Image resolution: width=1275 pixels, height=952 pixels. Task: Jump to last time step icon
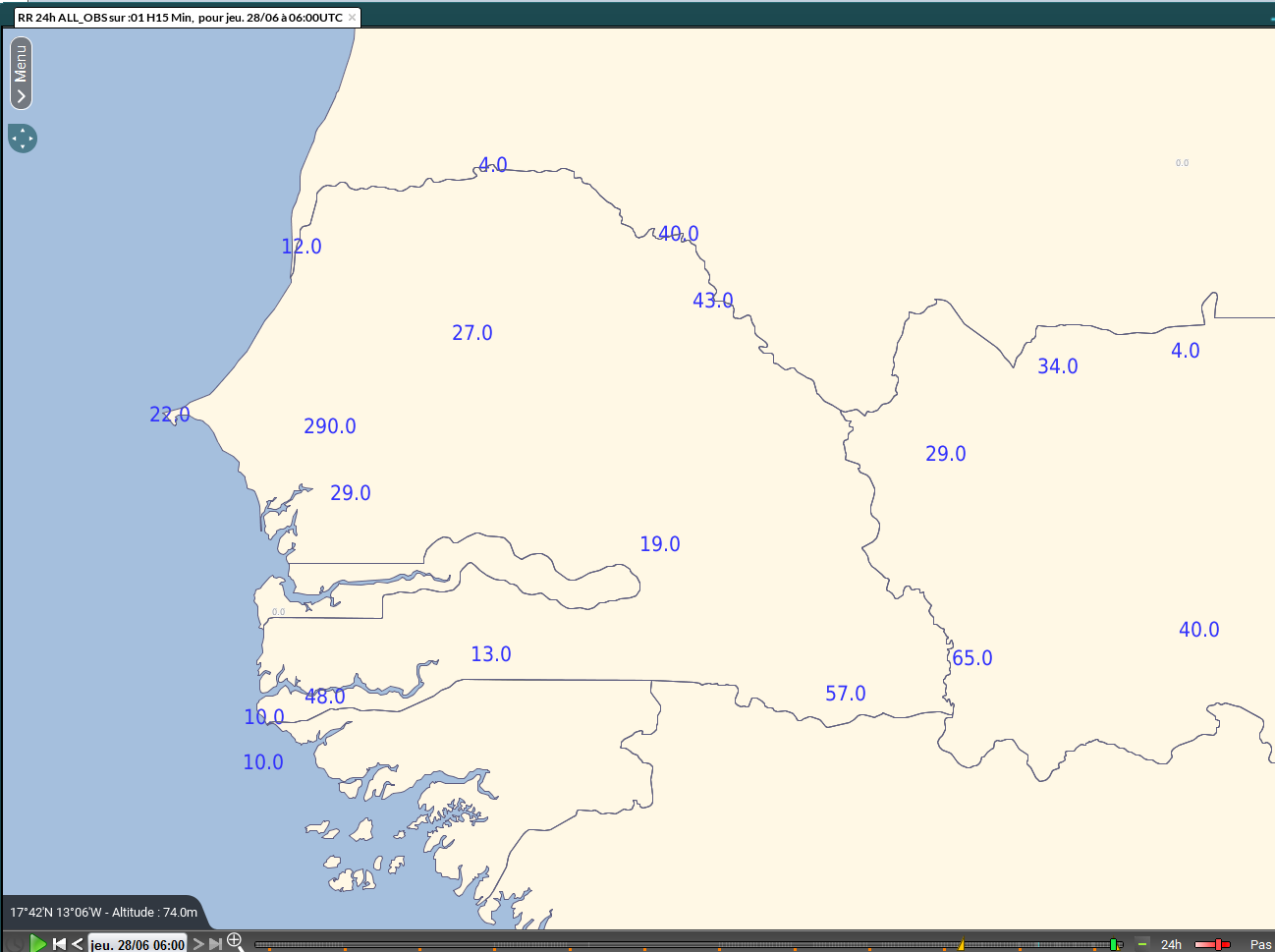click(x=215, y=944)
